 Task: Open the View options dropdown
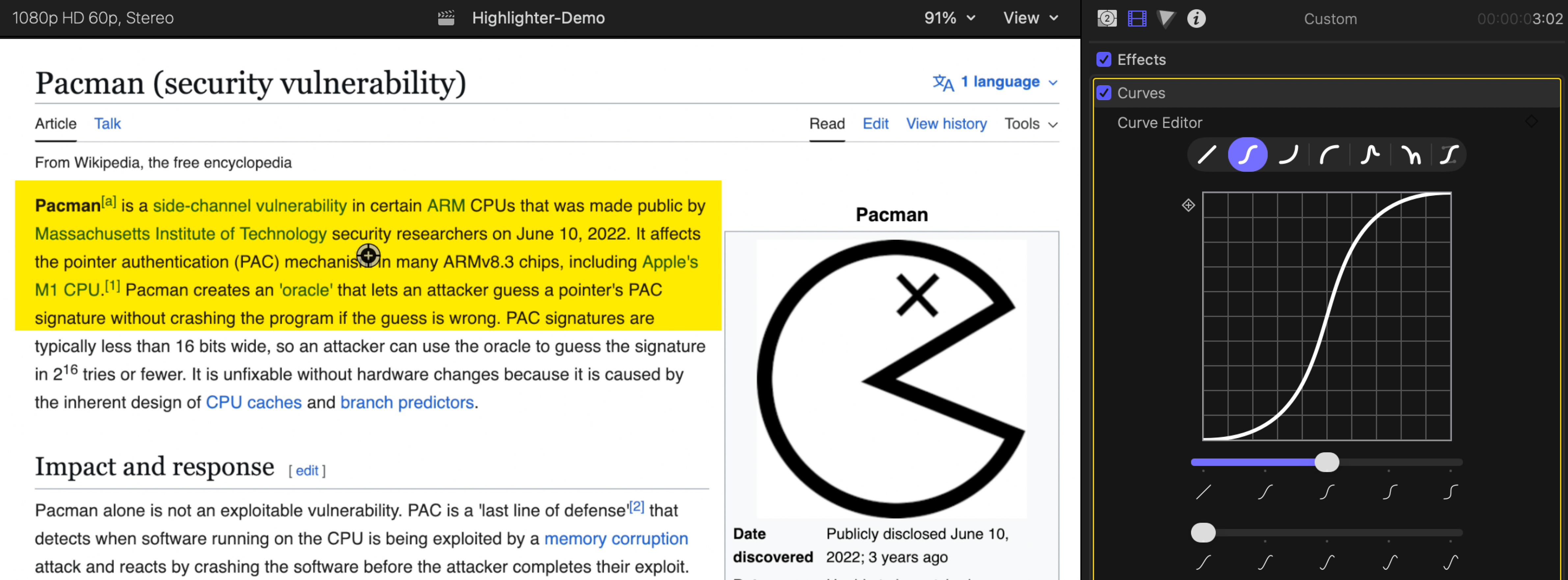(1031, 18)
